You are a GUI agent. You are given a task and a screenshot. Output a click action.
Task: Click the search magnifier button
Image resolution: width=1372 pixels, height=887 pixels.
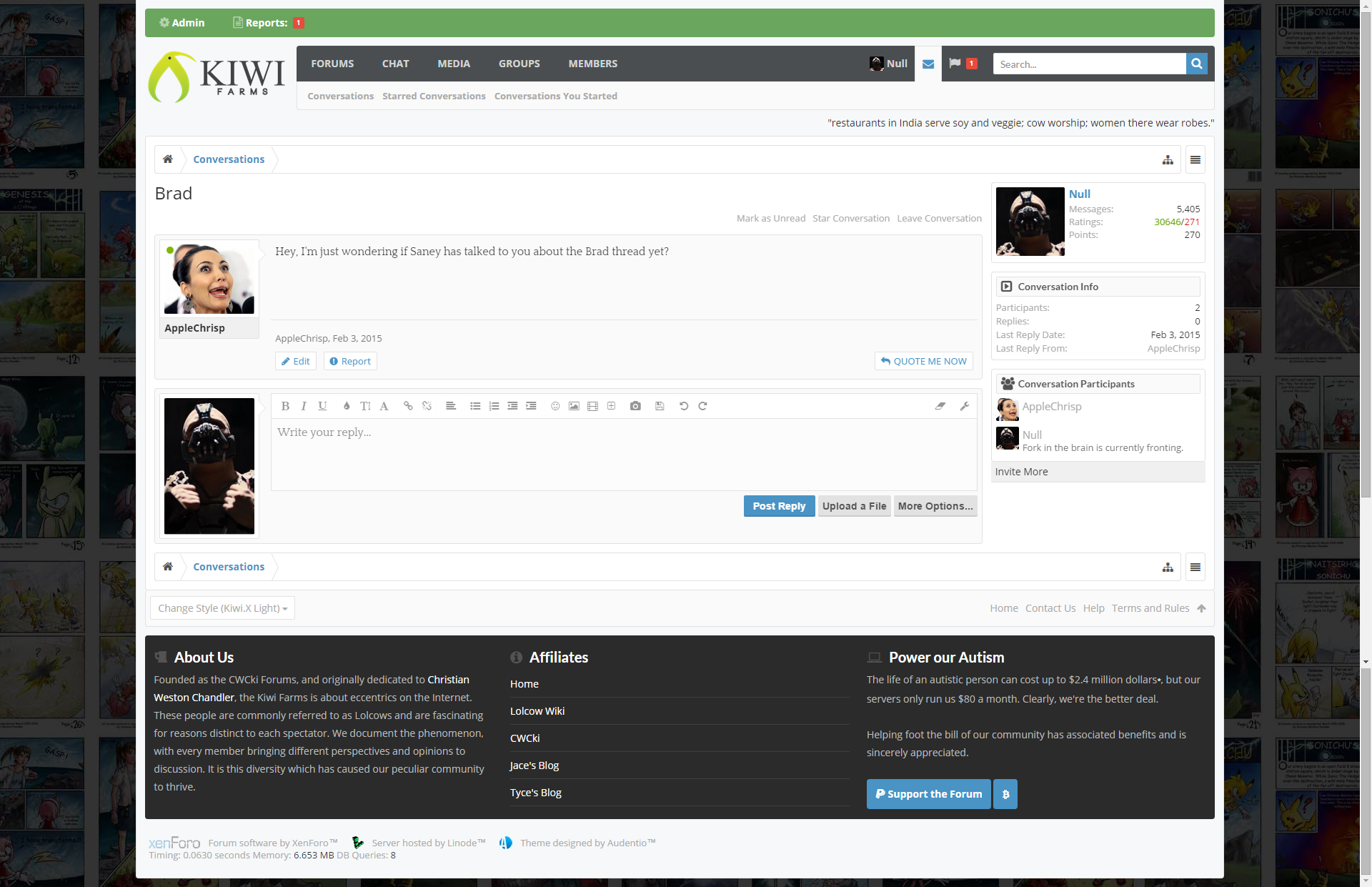[x=1197, y=64]
